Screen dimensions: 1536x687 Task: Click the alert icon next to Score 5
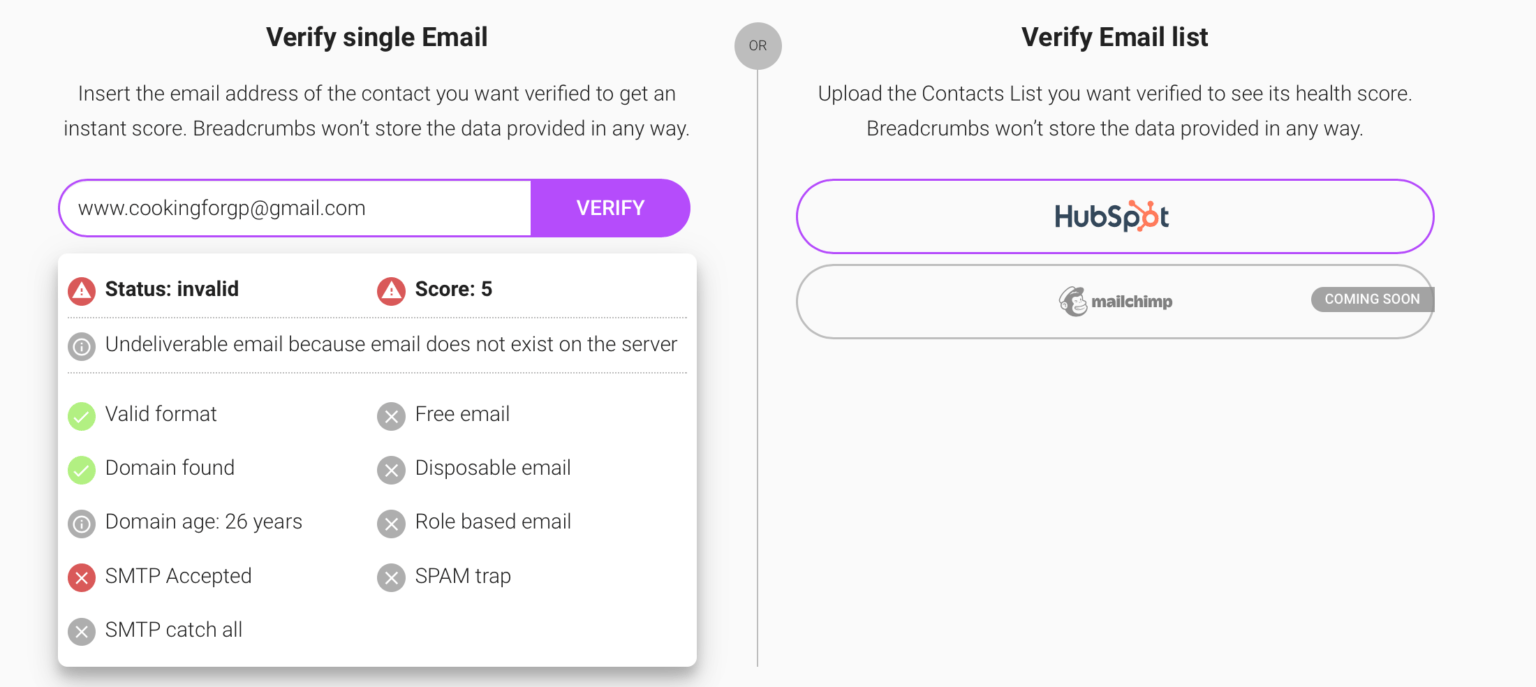391,291
